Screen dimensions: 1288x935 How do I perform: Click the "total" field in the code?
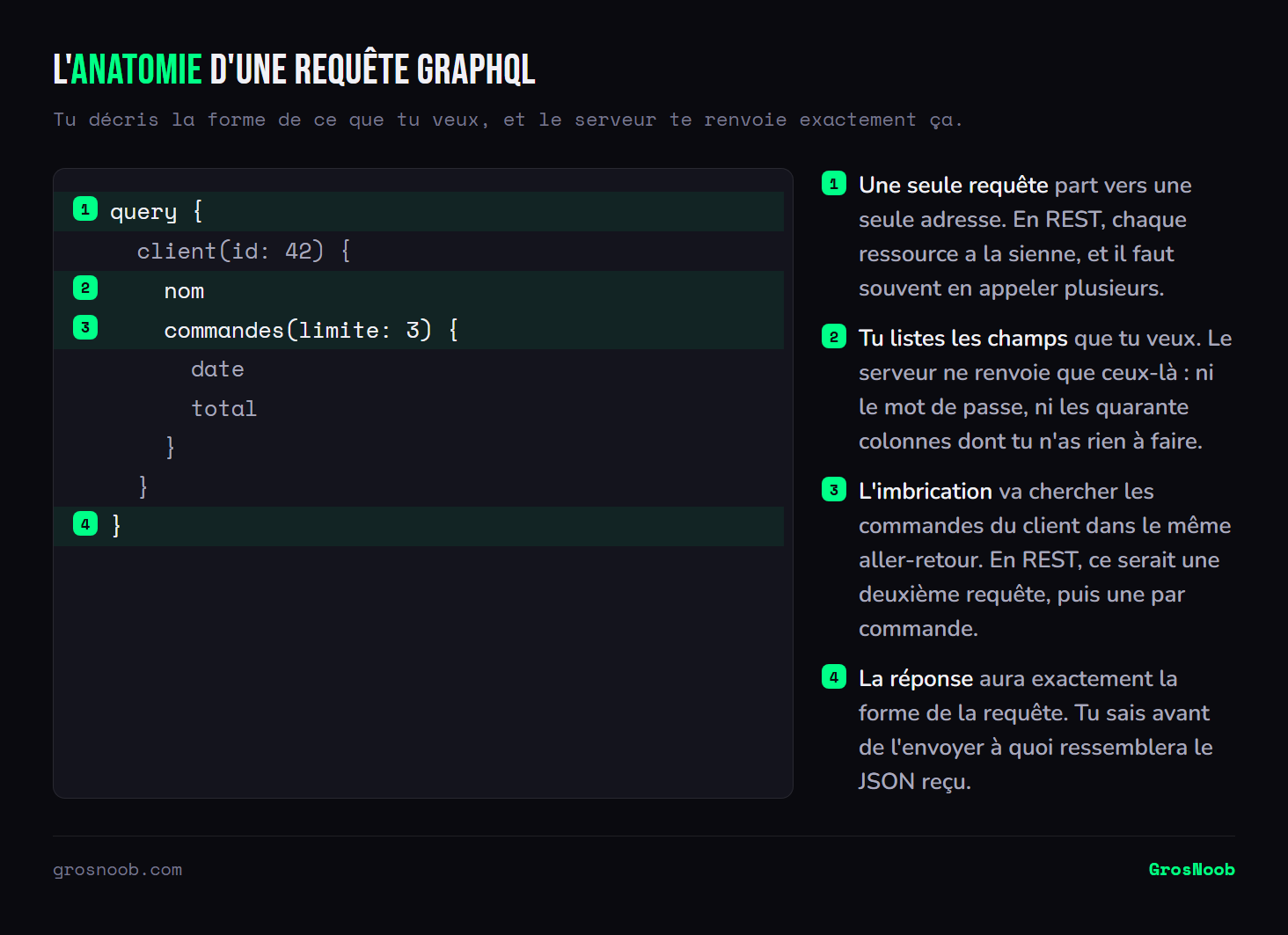tap(224, 409)
